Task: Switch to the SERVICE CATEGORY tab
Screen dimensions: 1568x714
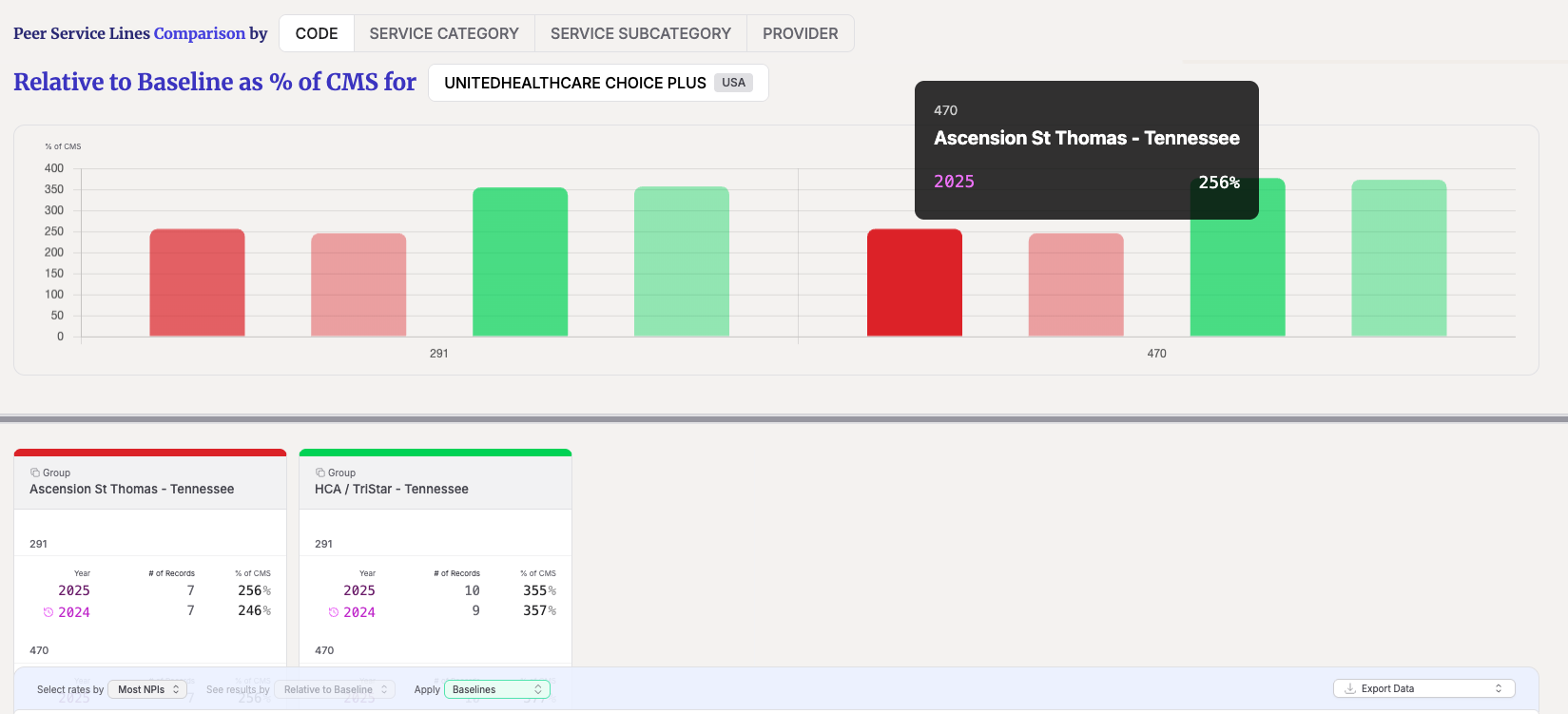Action: [444, 33]
